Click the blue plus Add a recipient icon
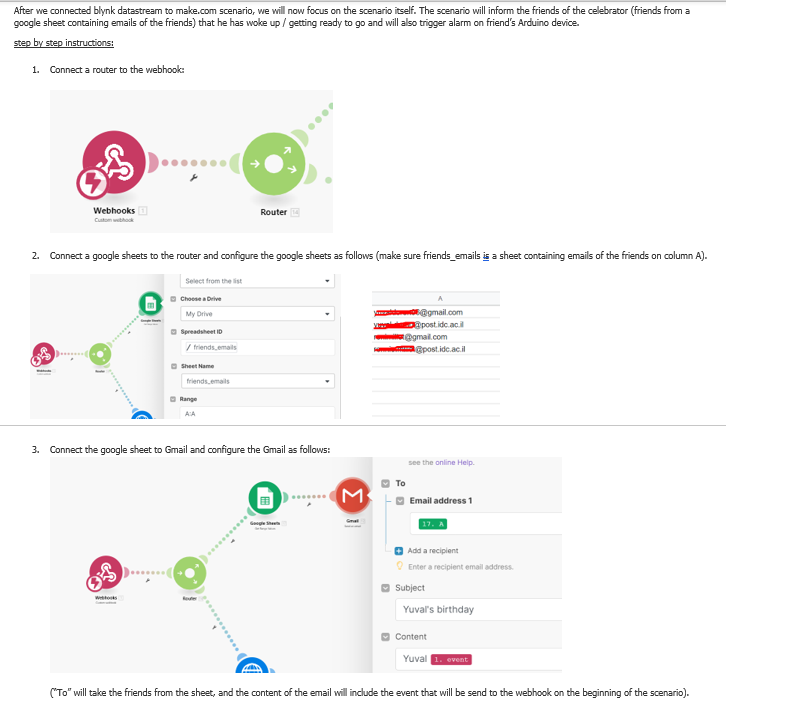 click(400, 551)
